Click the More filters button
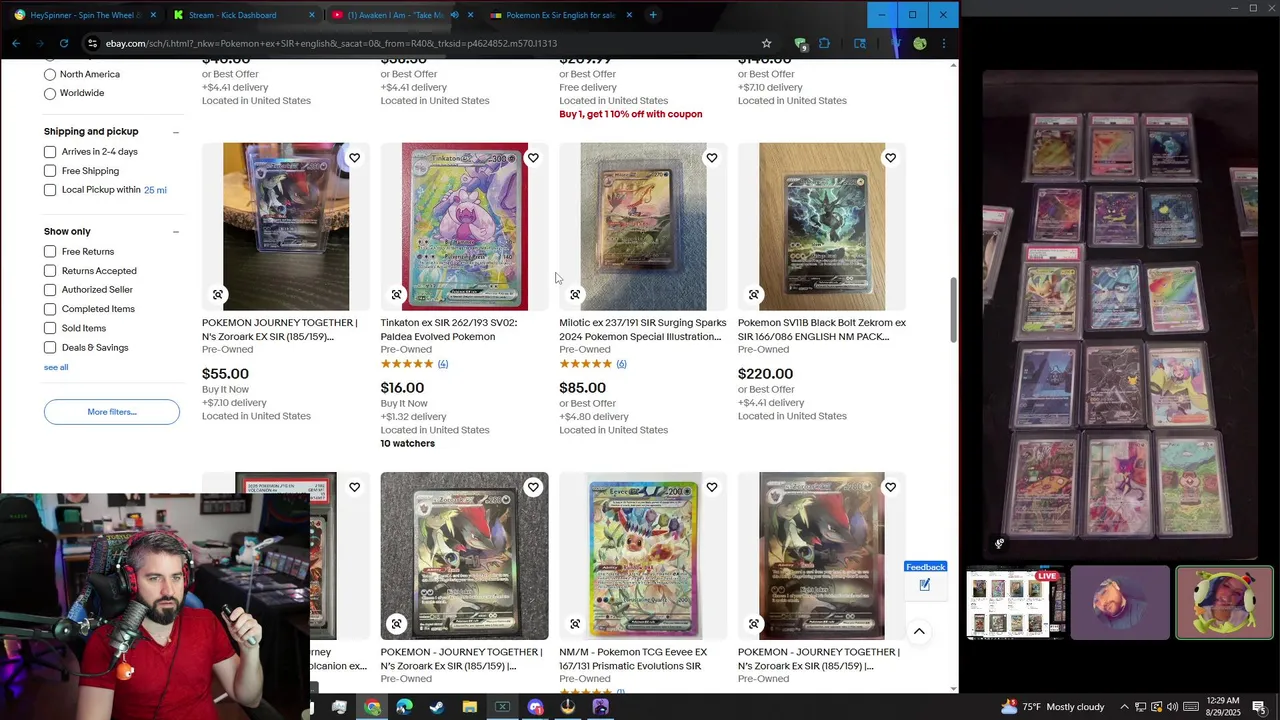 [112, 412]
